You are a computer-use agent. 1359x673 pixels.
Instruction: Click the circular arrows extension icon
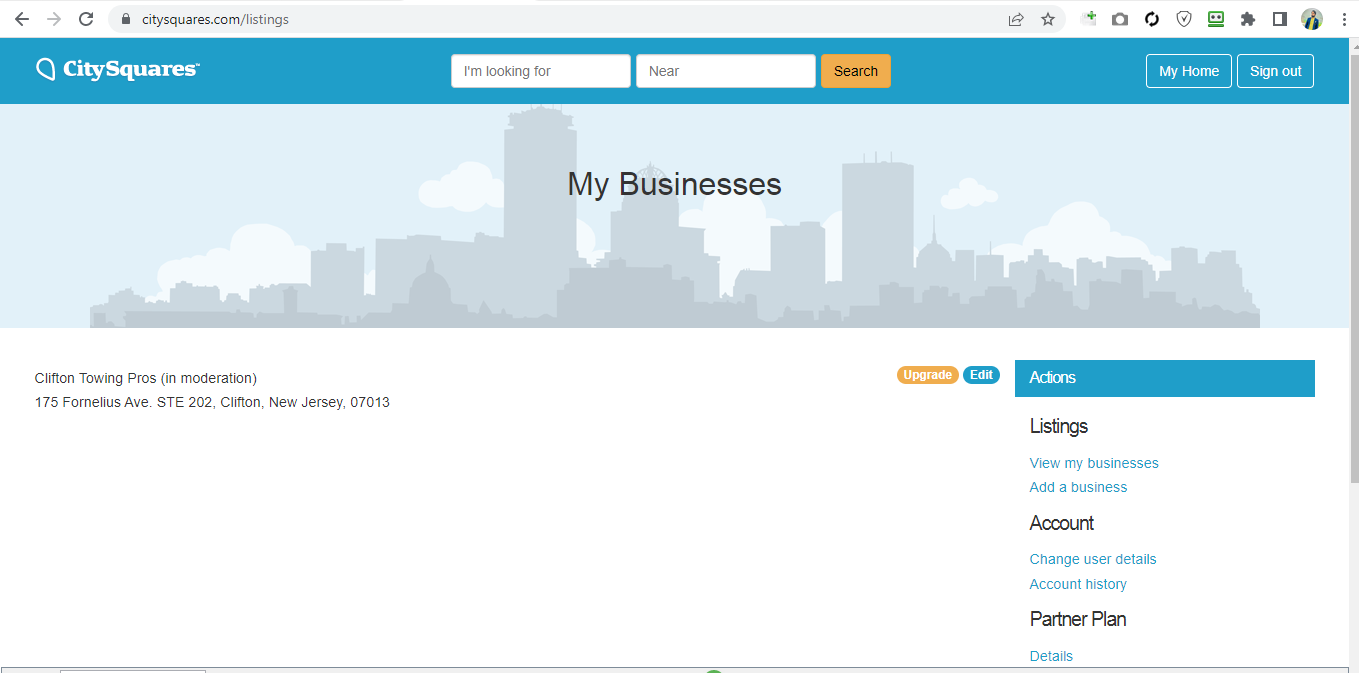[x=1152, y=19]
